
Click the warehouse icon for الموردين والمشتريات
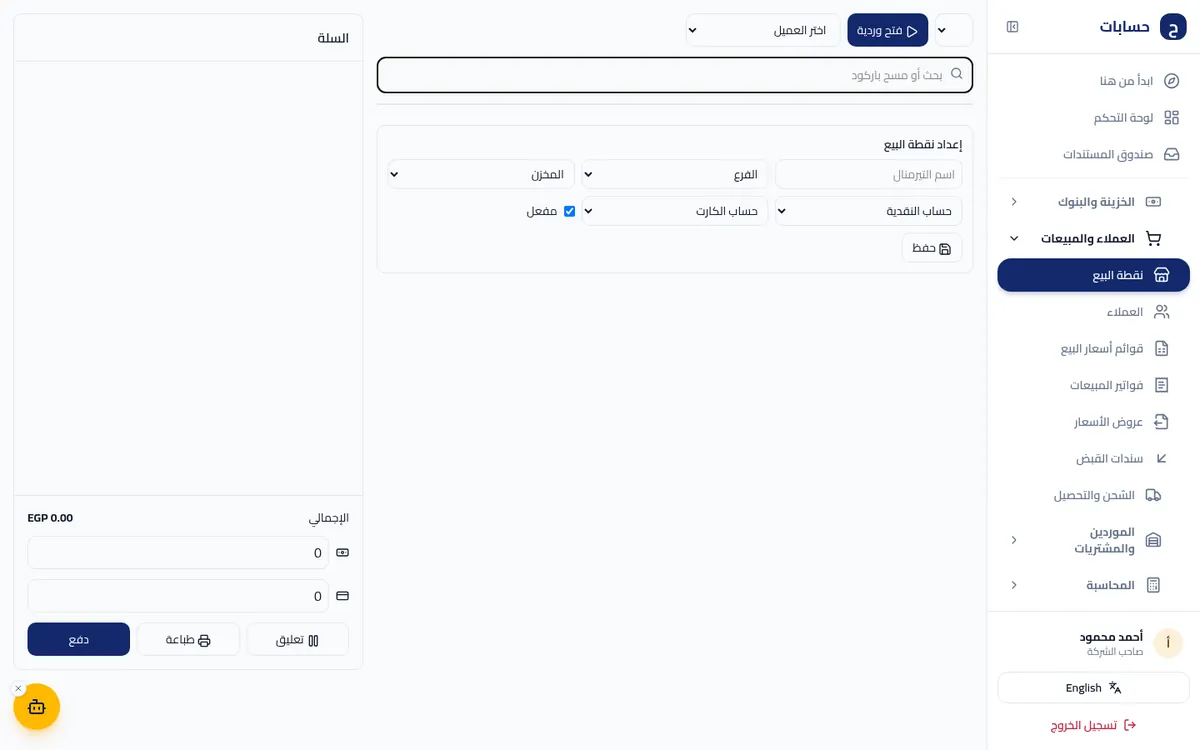[1153, 540]
